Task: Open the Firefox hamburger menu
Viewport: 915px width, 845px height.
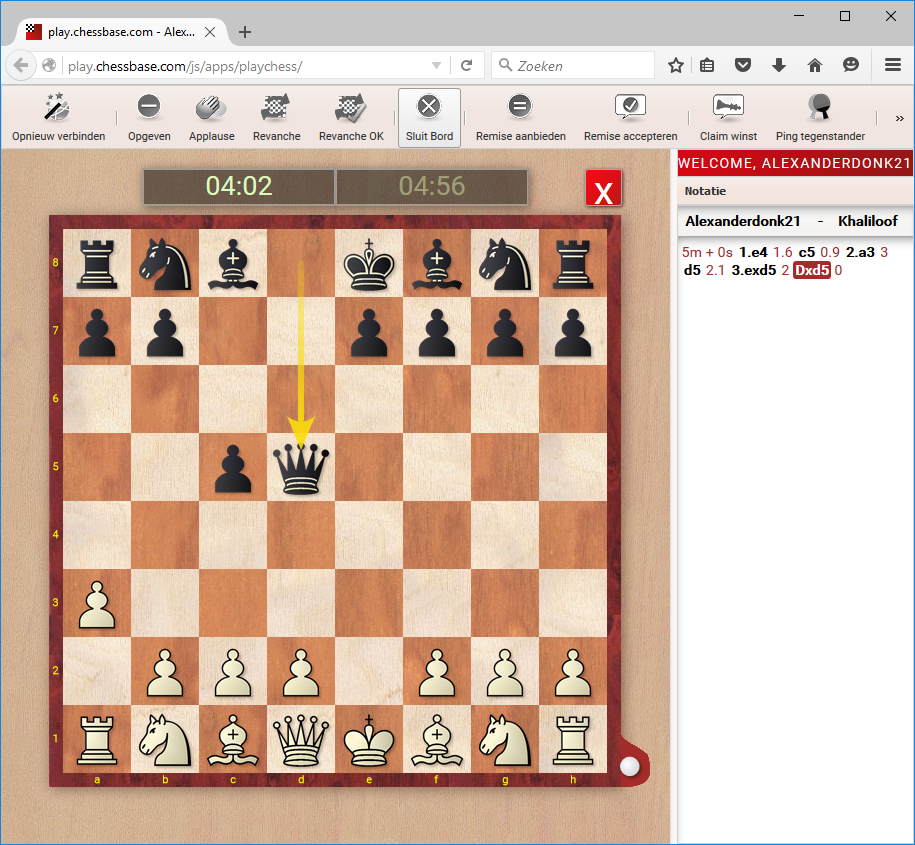Action: point(893,65)
